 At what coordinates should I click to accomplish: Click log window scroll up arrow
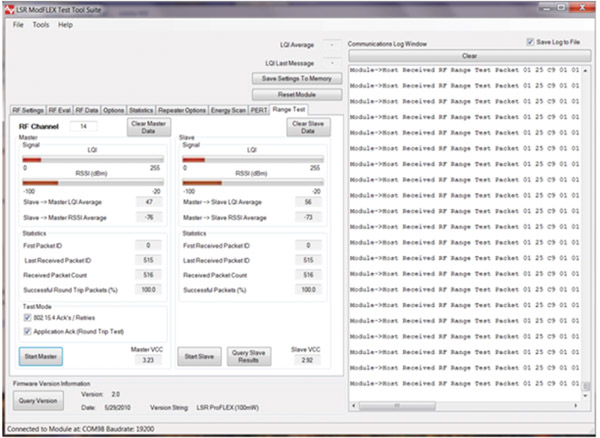585,70
